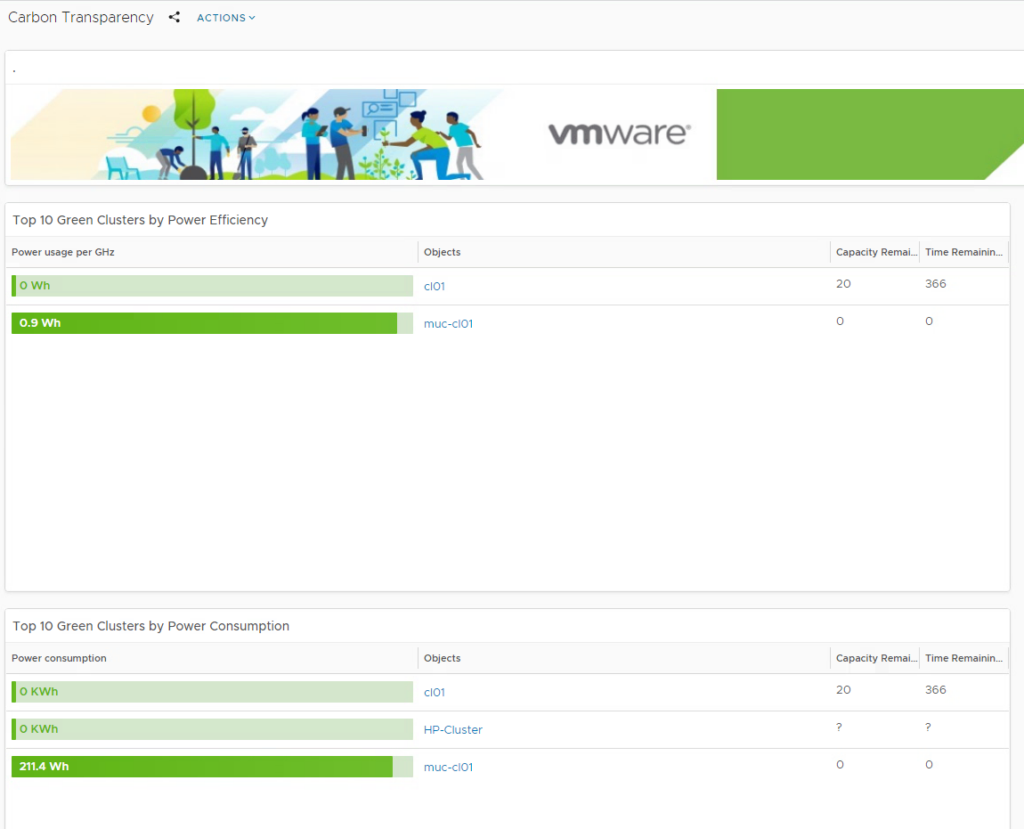
Task: Open muc-cl01 link in Power Efficiency table
Action: coord(448,323)
